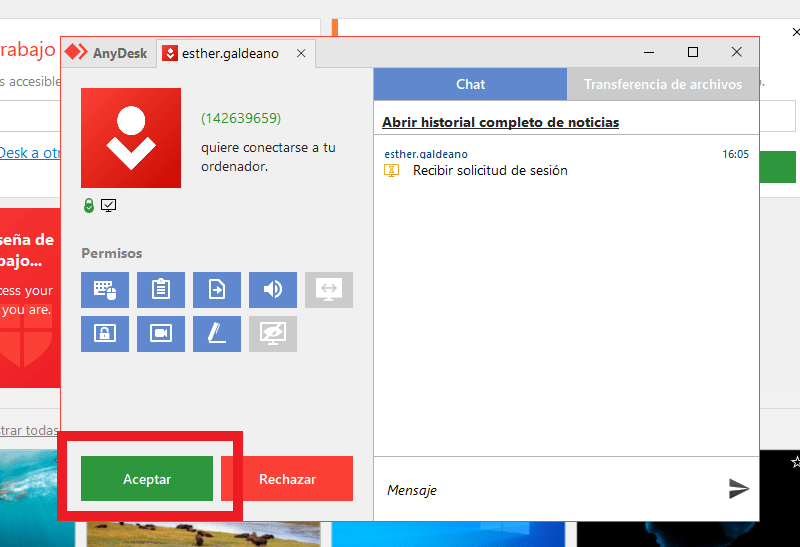Focus the Mensaje input field

(x=548, y=490)
